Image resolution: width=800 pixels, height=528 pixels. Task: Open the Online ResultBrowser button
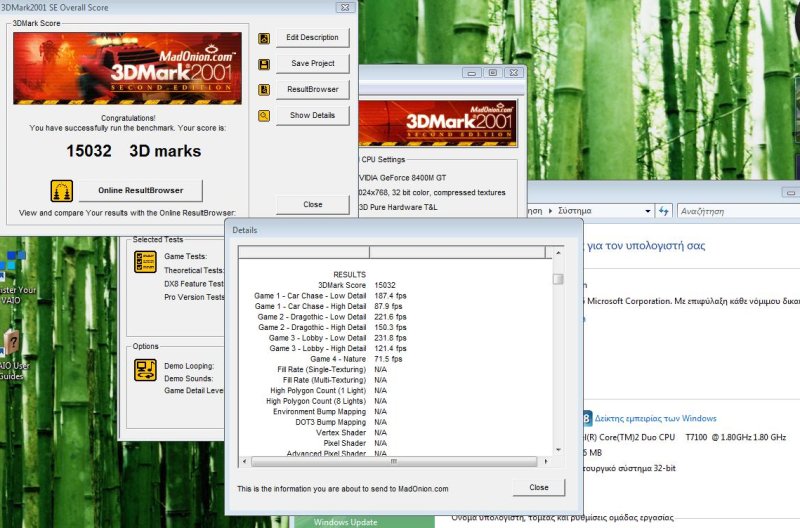140,190
